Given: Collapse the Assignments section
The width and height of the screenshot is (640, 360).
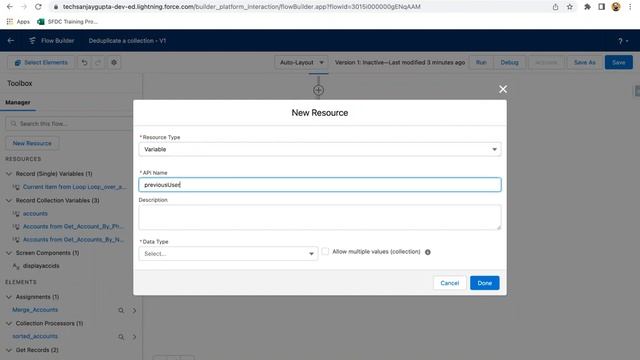Looking at the screenshot, I should 9,297.
